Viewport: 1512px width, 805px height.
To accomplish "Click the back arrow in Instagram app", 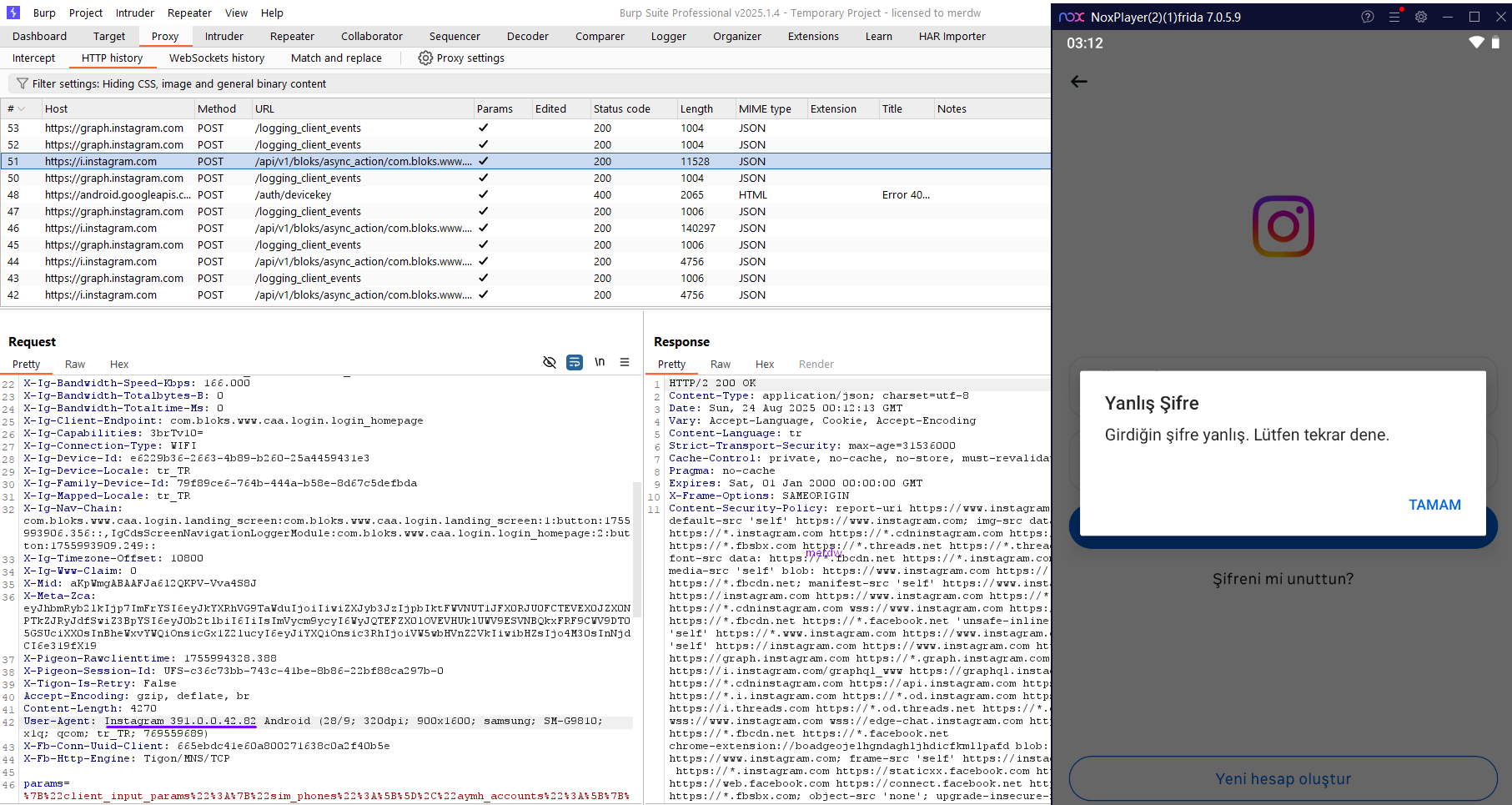I will 1079,81.
